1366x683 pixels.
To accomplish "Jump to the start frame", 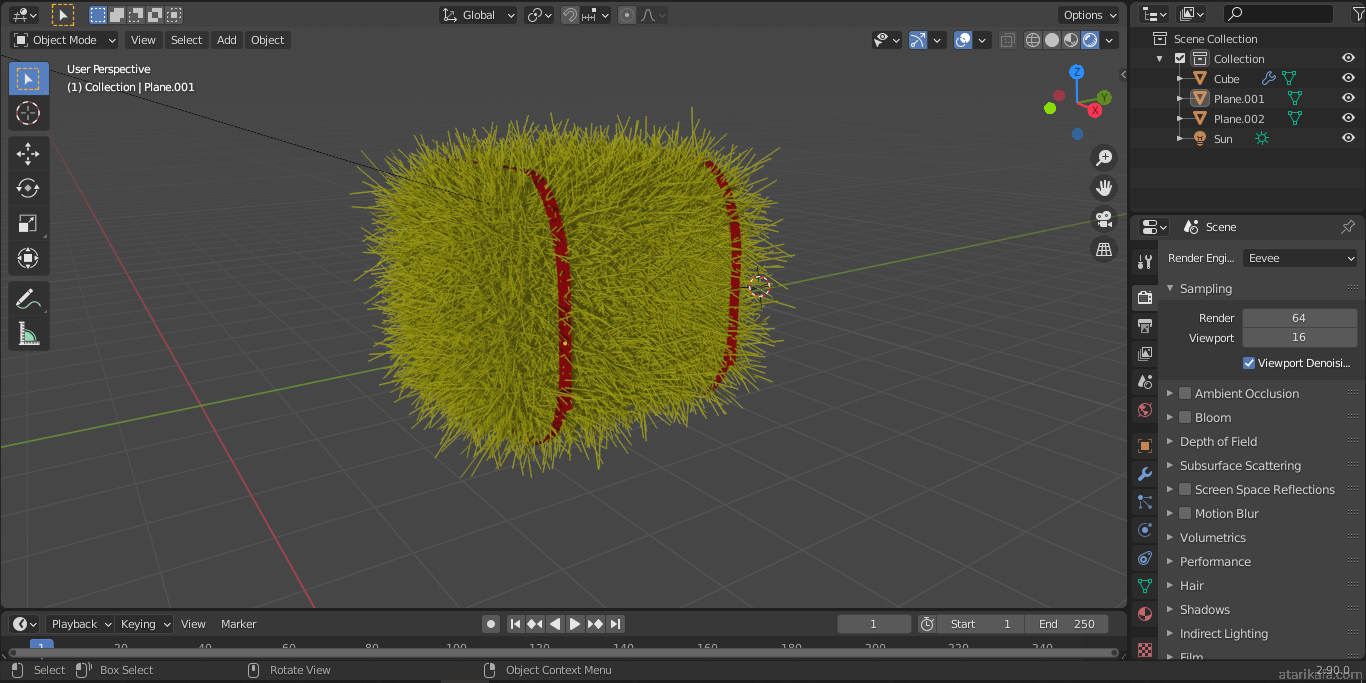I will pos(515,624).
